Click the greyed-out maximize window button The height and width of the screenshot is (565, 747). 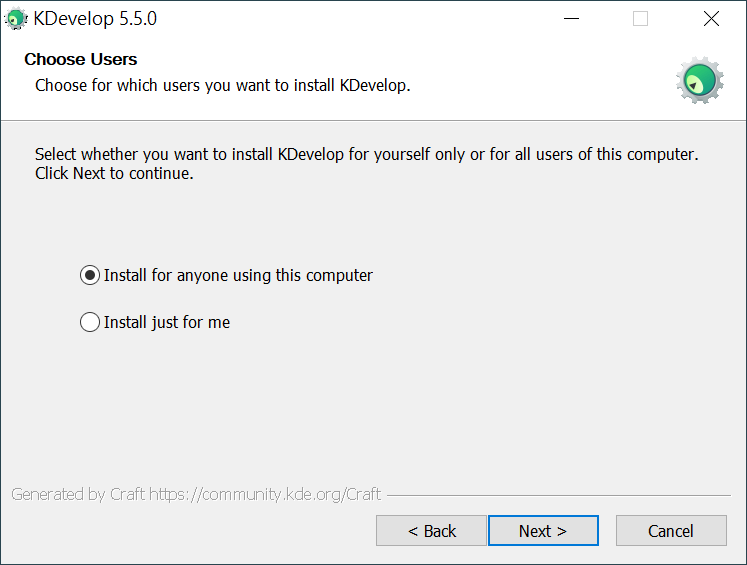pos(640,19)
